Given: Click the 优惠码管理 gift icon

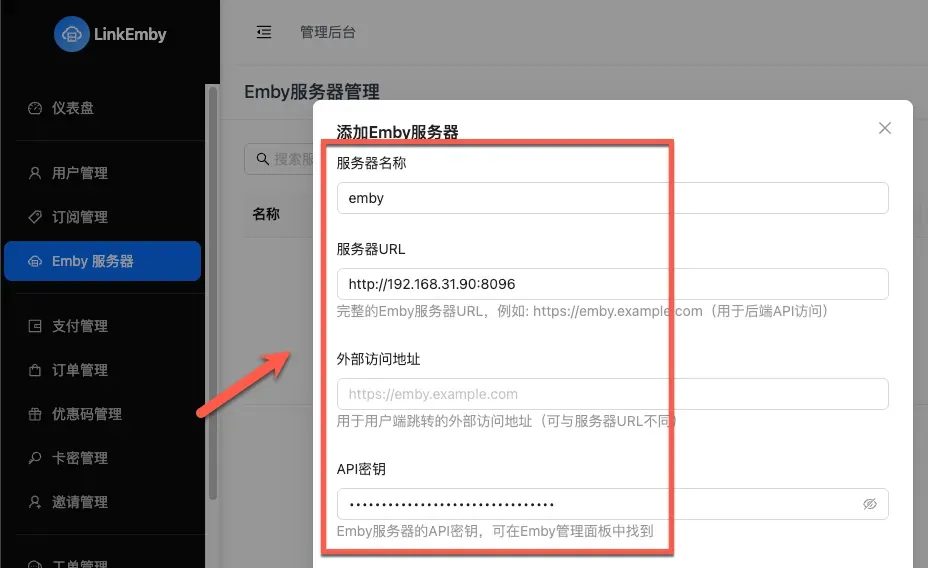Looking at the screenshot, I should click(35, 414).
